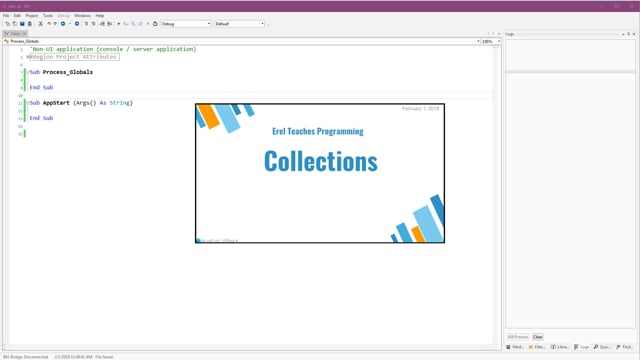Switch to the Logs tab at bottom right
This screenshot has width=640, height=360.
[x=582, y=347]
